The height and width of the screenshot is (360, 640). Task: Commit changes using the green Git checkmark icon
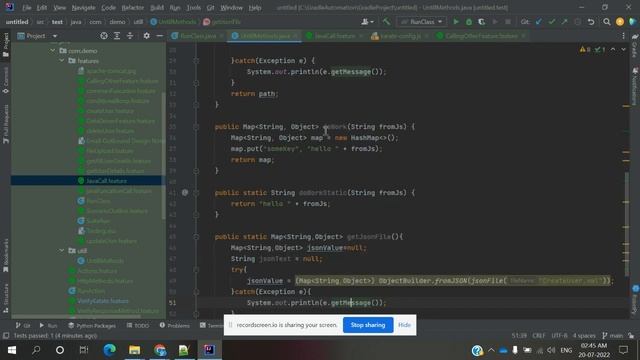coord(552,22)
